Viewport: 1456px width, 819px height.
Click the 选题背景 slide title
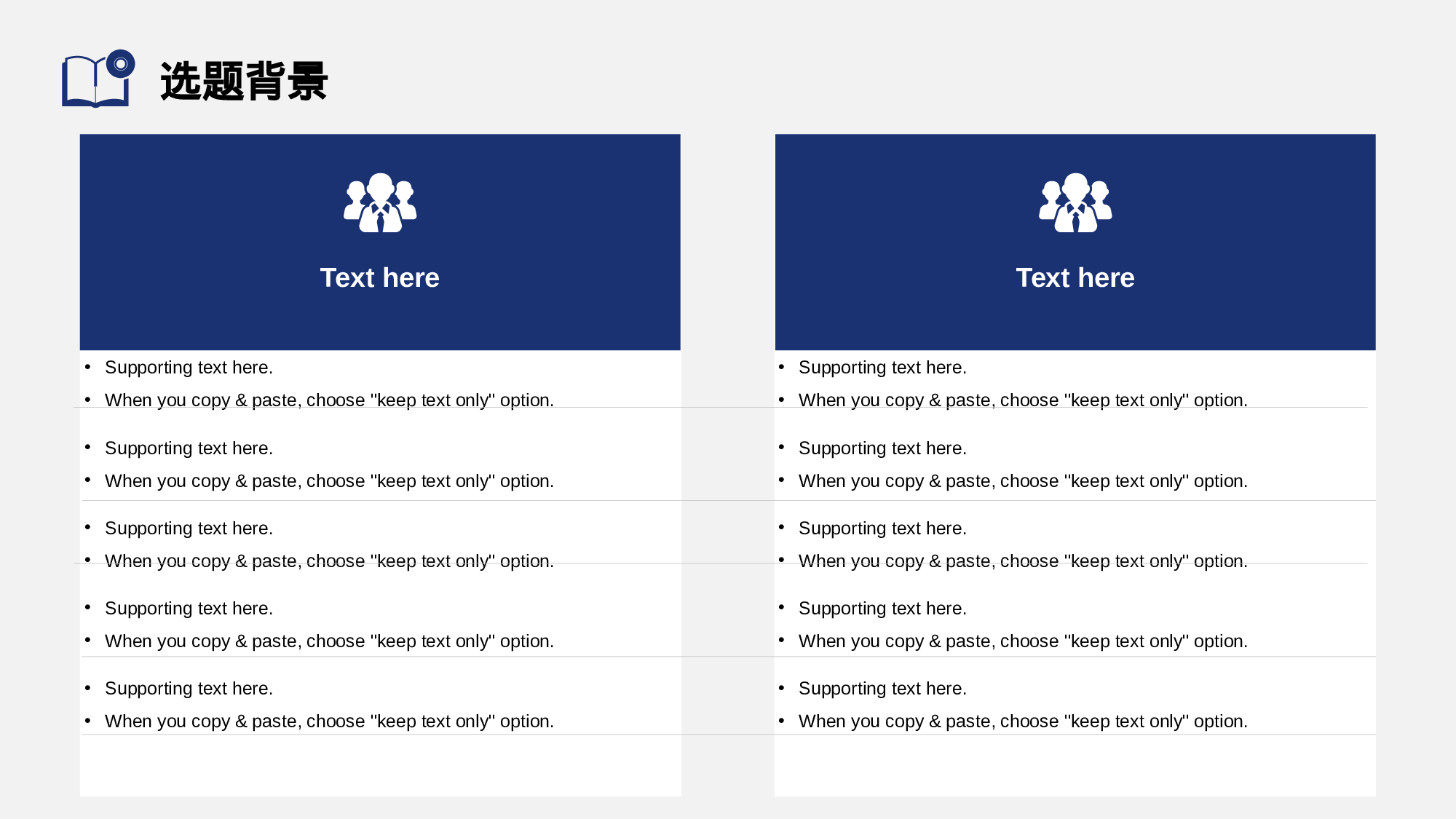(x=244, y=81)
